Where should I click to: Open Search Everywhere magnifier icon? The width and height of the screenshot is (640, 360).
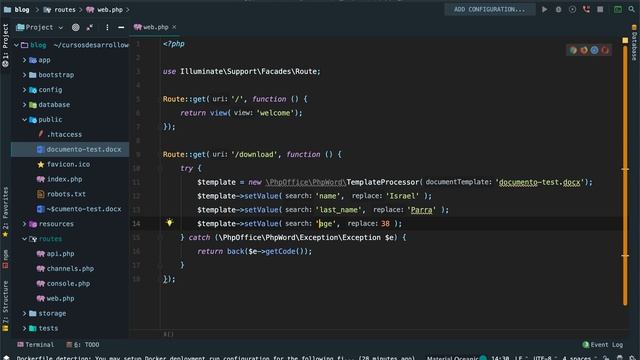click(x=632, y=9)
